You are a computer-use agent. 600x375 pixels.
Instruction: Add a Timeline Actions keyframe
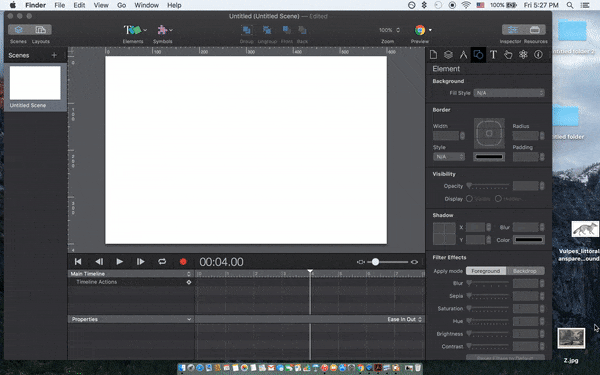(x=189, y=282)
